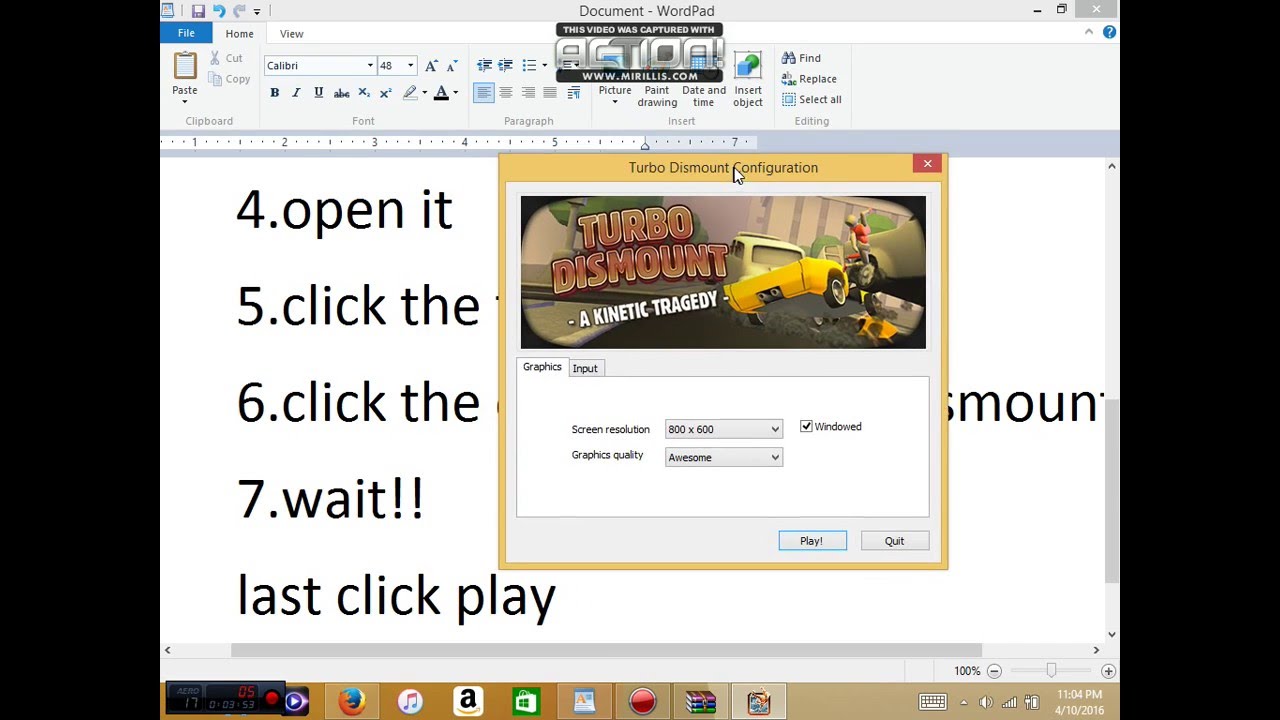Click the Save icon in quick access toolbar

coord(198,11)
